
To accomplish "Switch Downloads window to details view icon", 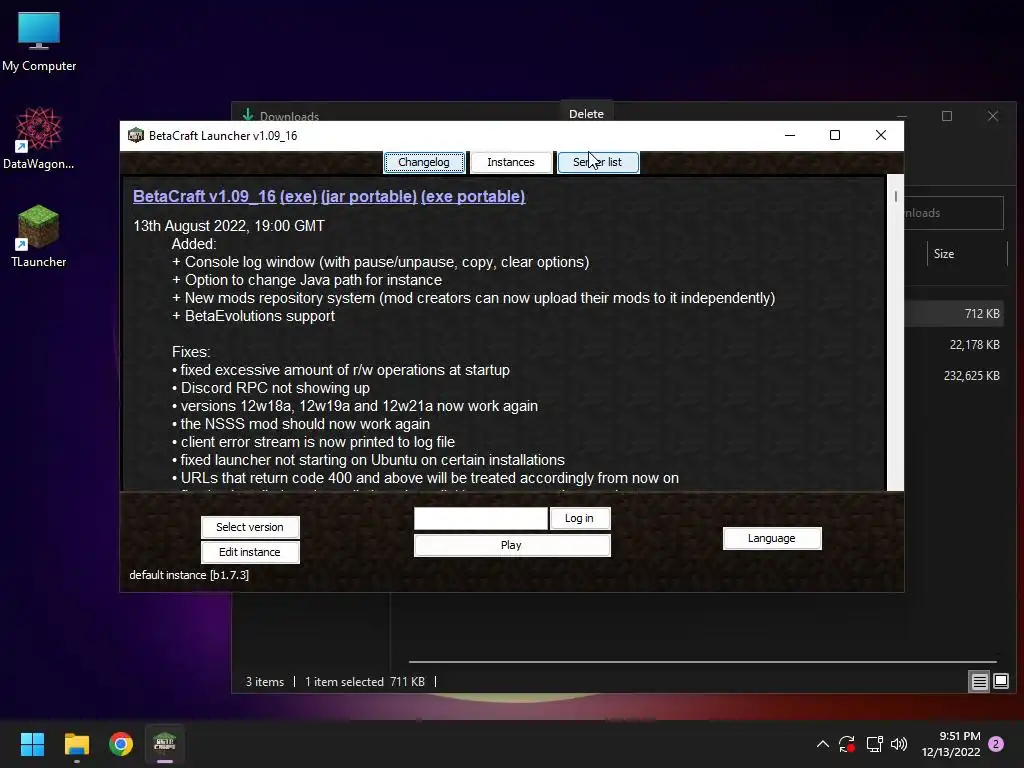I will coord(979,682).
